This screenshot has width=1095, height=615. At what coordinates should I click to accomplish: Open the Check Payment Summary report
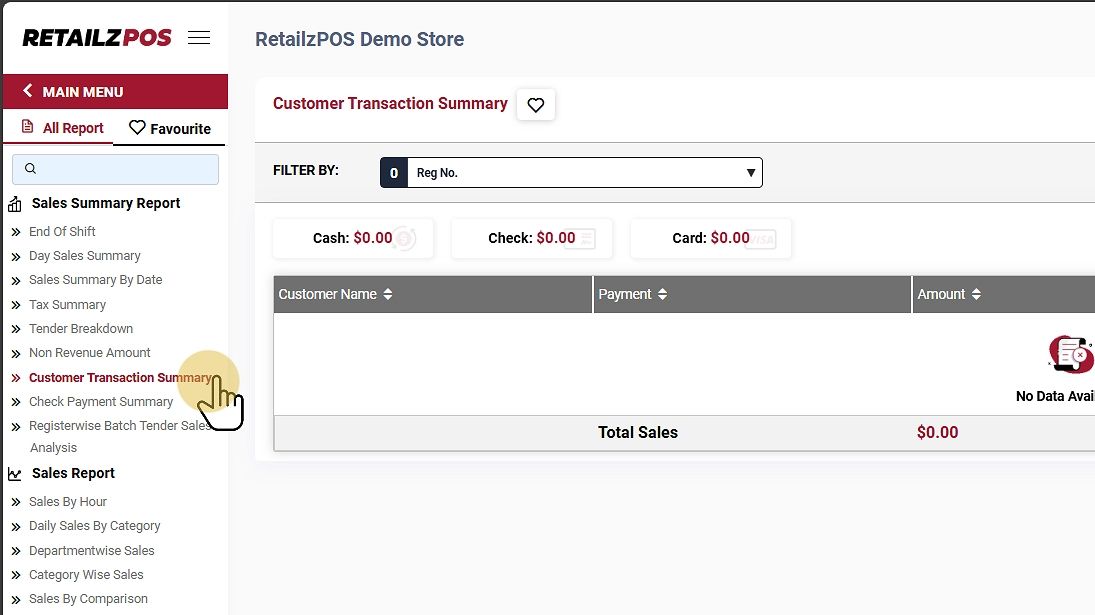[x=100, y=402]
